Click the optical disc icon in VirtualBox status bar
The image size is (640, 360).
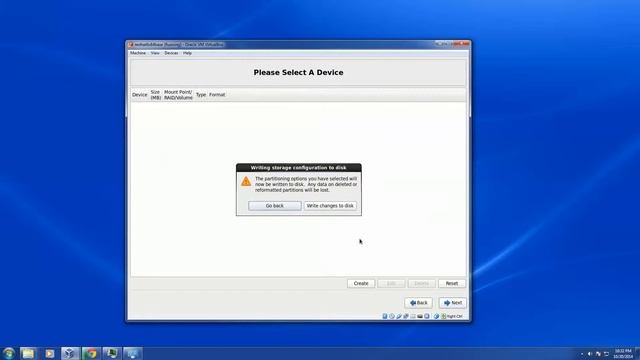[x=392, y=316]
